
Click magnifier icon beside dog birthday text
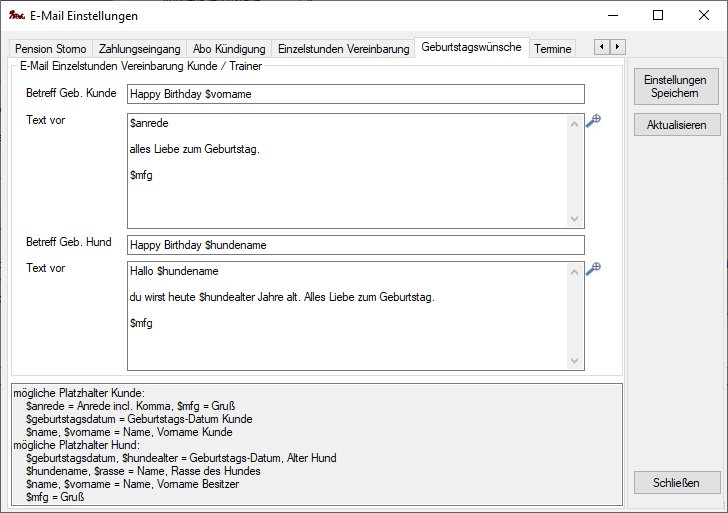tap(593, 268)
